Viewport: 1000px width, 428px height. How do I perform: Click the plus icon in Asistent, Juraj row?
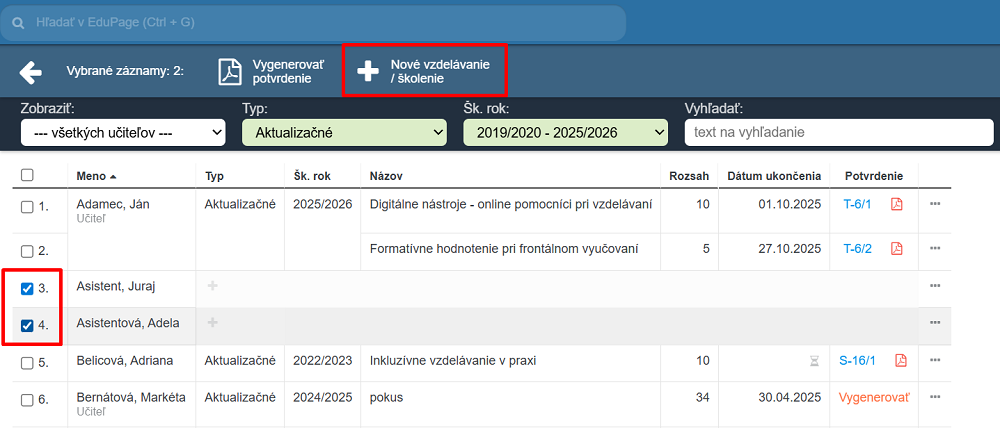coord(211,286)
